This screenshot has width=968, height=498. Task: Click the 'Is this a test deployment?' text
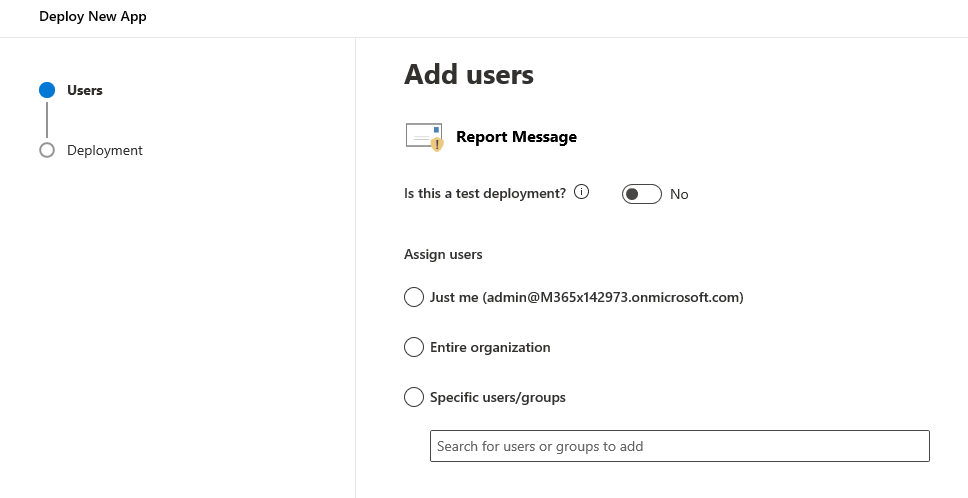pyautogui.click(x=485, y=193)
